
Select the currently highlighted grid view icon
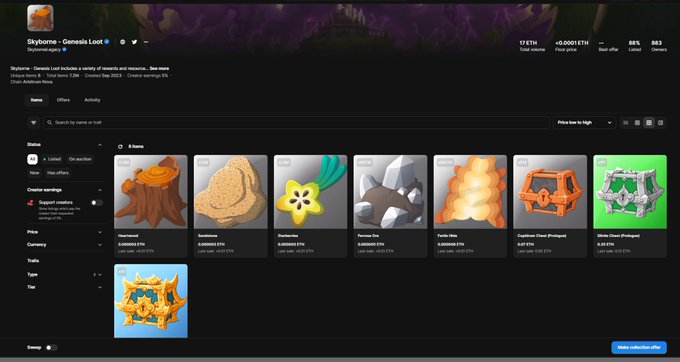tap(649, 123)
